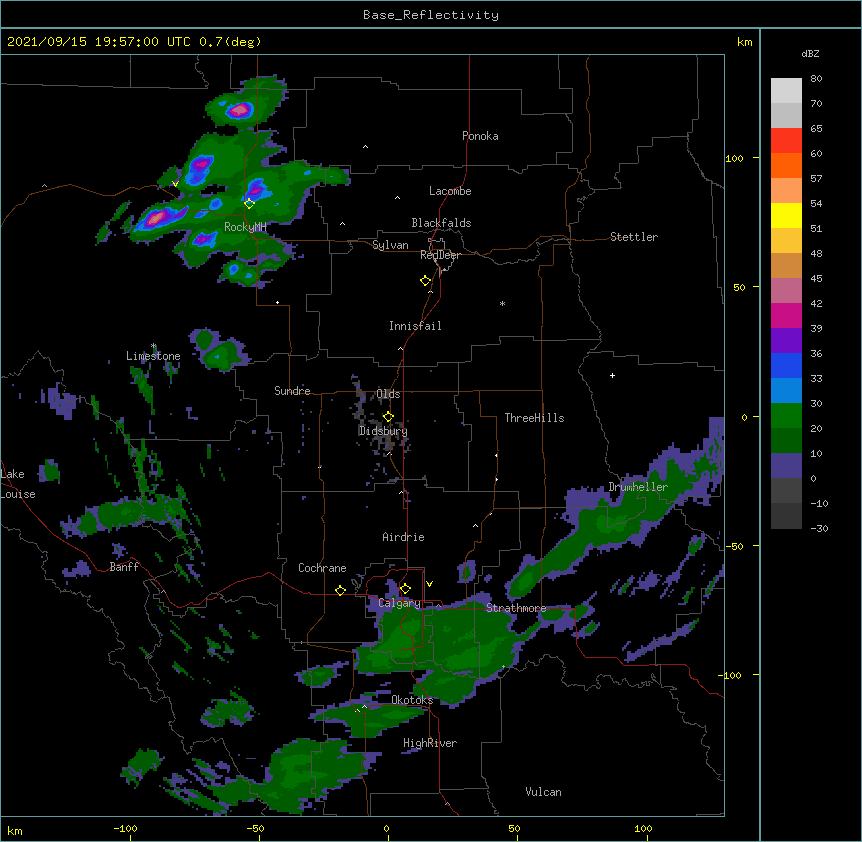Pick the orange 60-57 dBZ legend swatch

click(x=786, y=165)
